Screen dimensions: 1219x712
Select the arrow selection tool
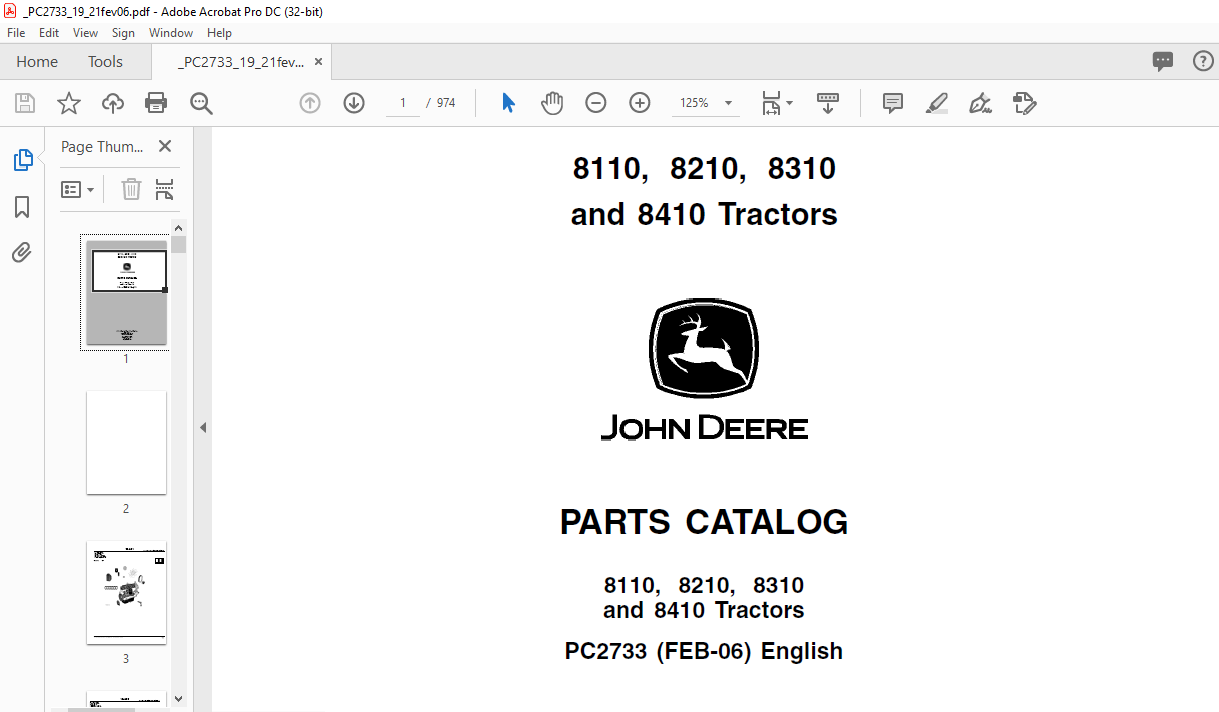point(508,103)
